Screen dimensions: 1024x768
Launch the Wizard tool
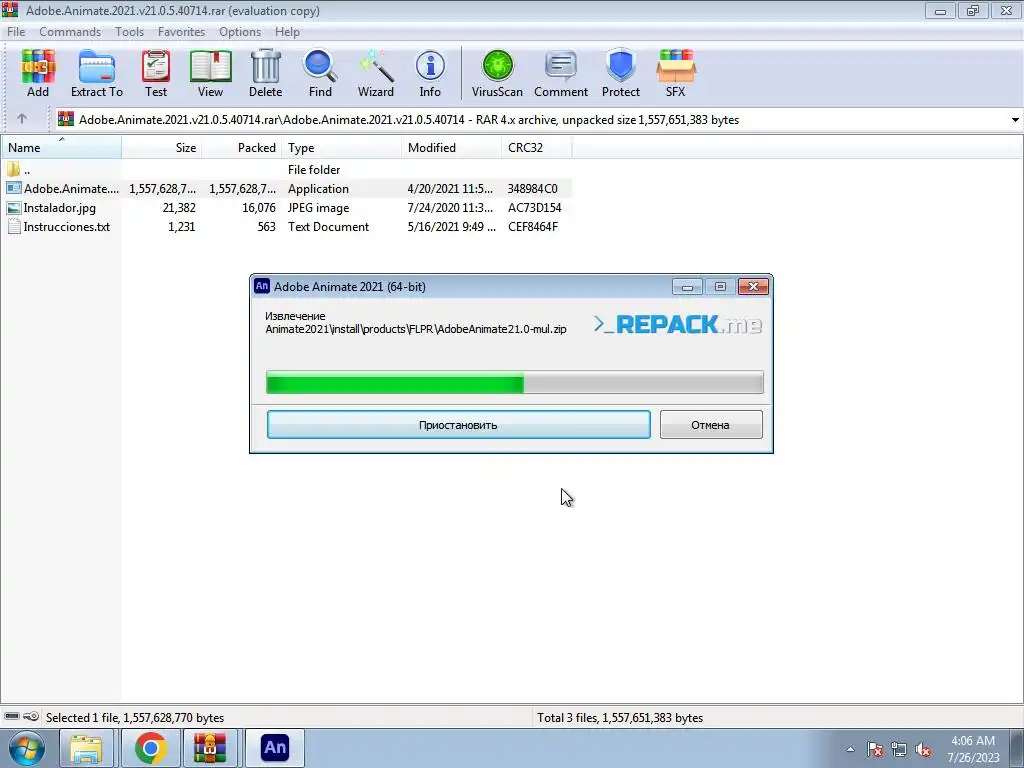tap(376, 73)
